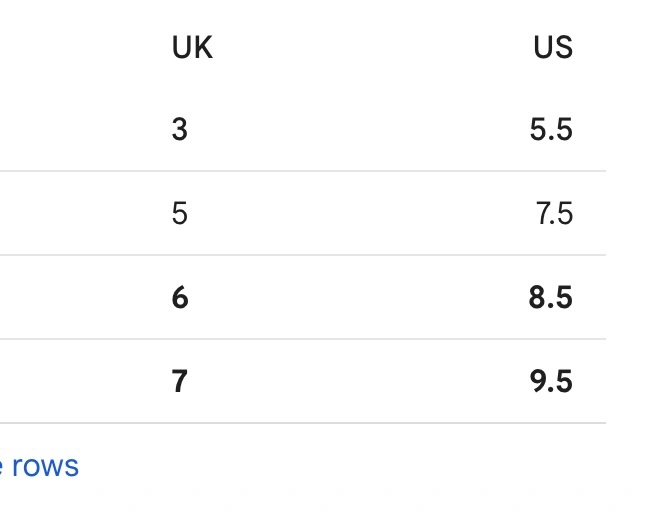Click blank space between 3 and 5.5
Image resolution: width=662 pixels, height=512 pixels.
[x=359, y=129]
